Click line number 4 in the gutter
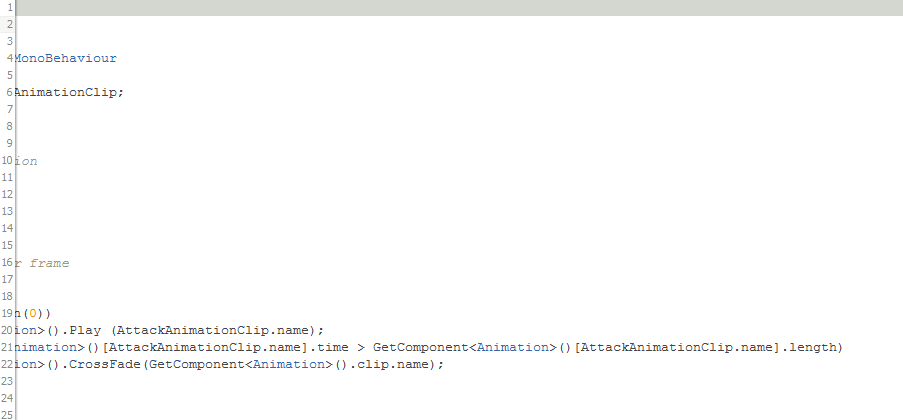This screenshot has height=420, width=903. pyautogui.click(x=10, y=58)
